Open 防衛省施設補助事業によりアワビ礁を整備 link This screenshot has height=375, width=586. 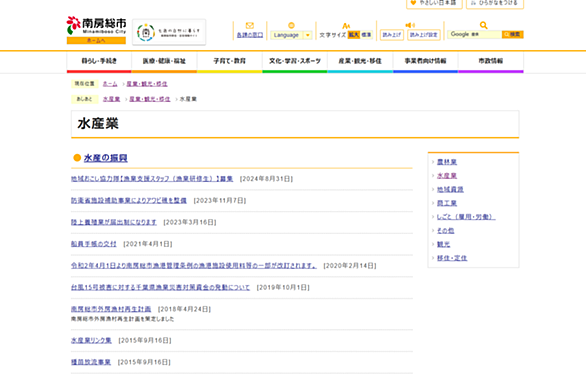[129, 201]
